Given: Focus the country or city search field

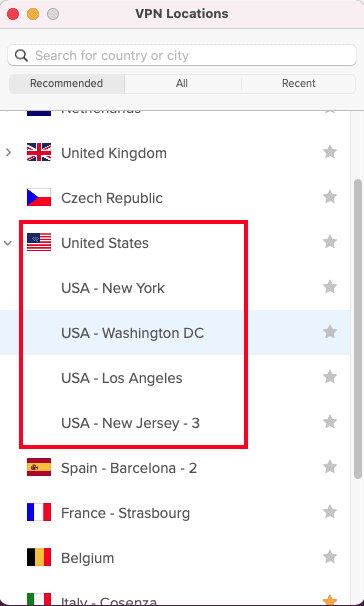Looking at the screenshot, I should click(182, 55).
